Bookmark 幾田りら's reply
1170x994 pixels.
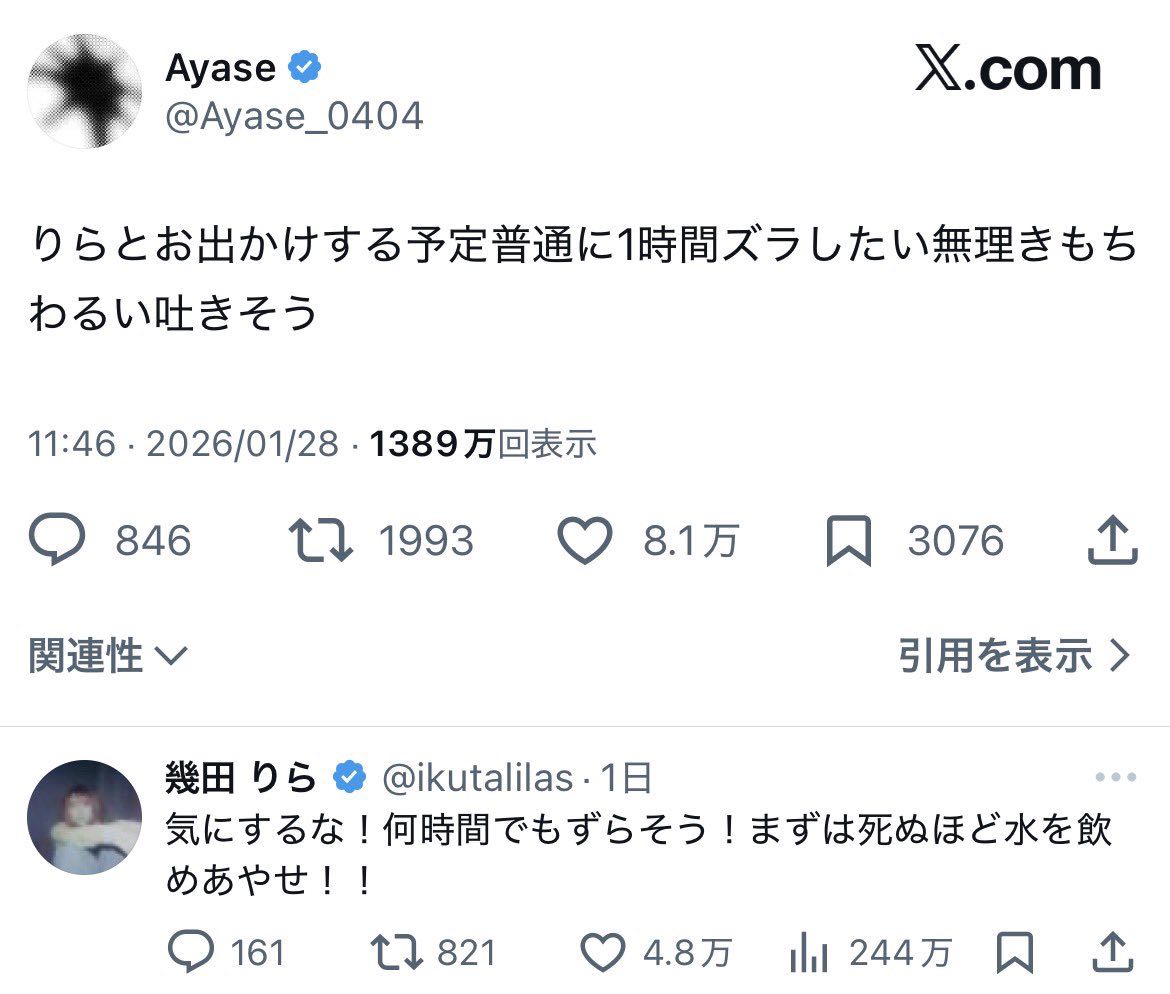point(1016,953)
